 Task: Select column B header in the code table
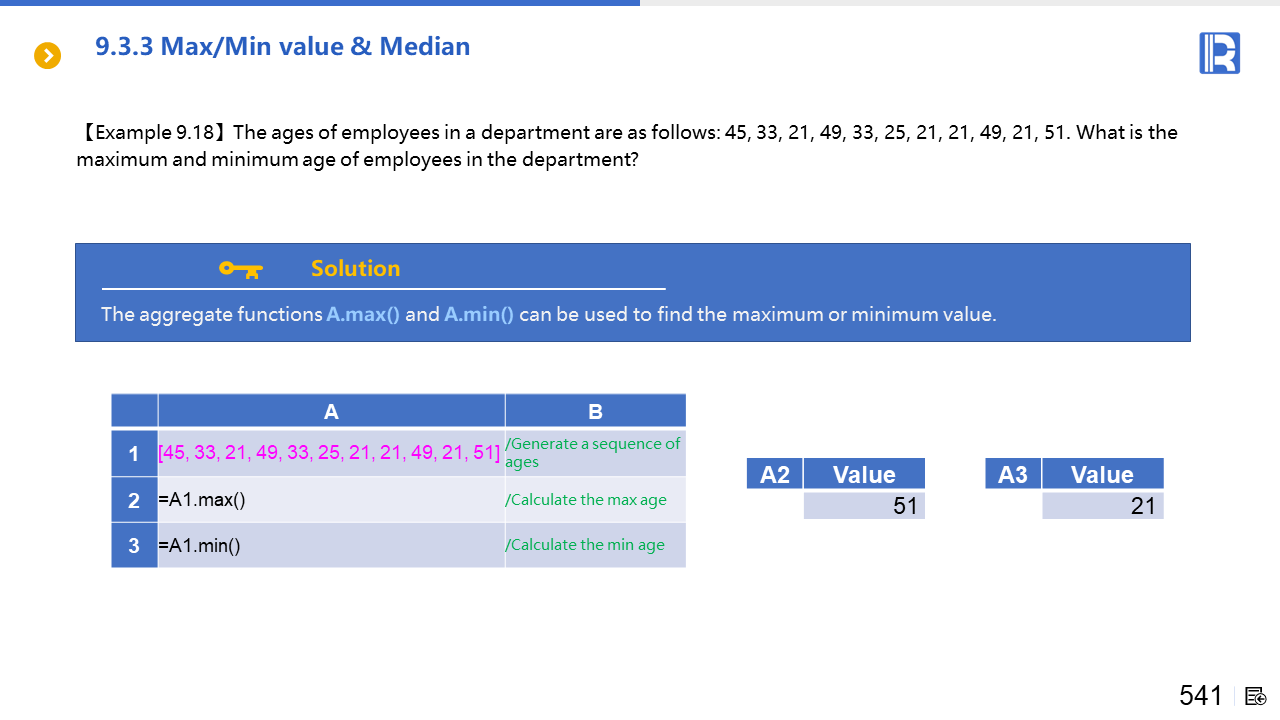(x=595, y=411)
